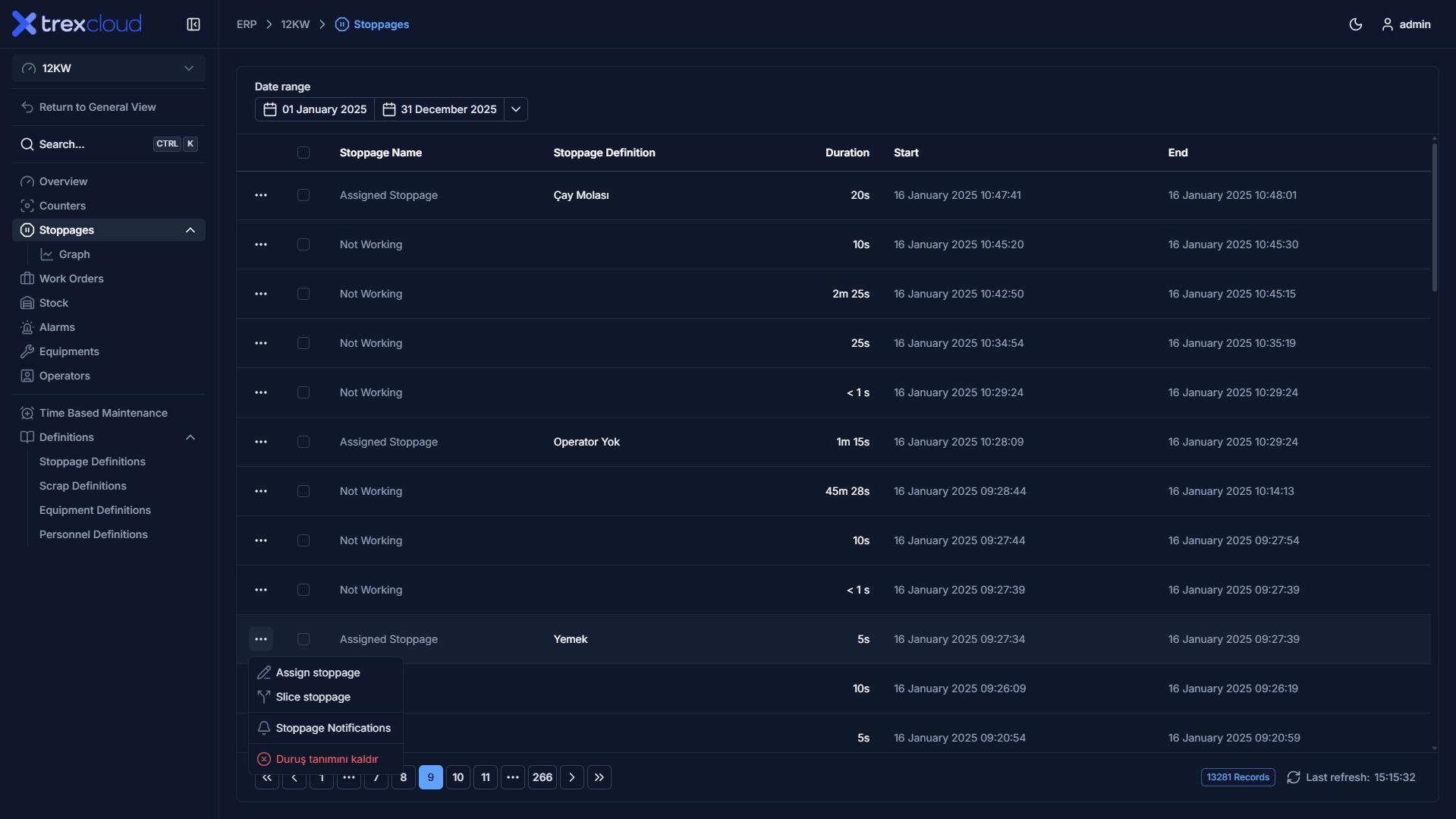The width and height of the screenshot is (1456, 819).
Task: Open actions menu for Çay Molası row
Action: click(261, 195)
